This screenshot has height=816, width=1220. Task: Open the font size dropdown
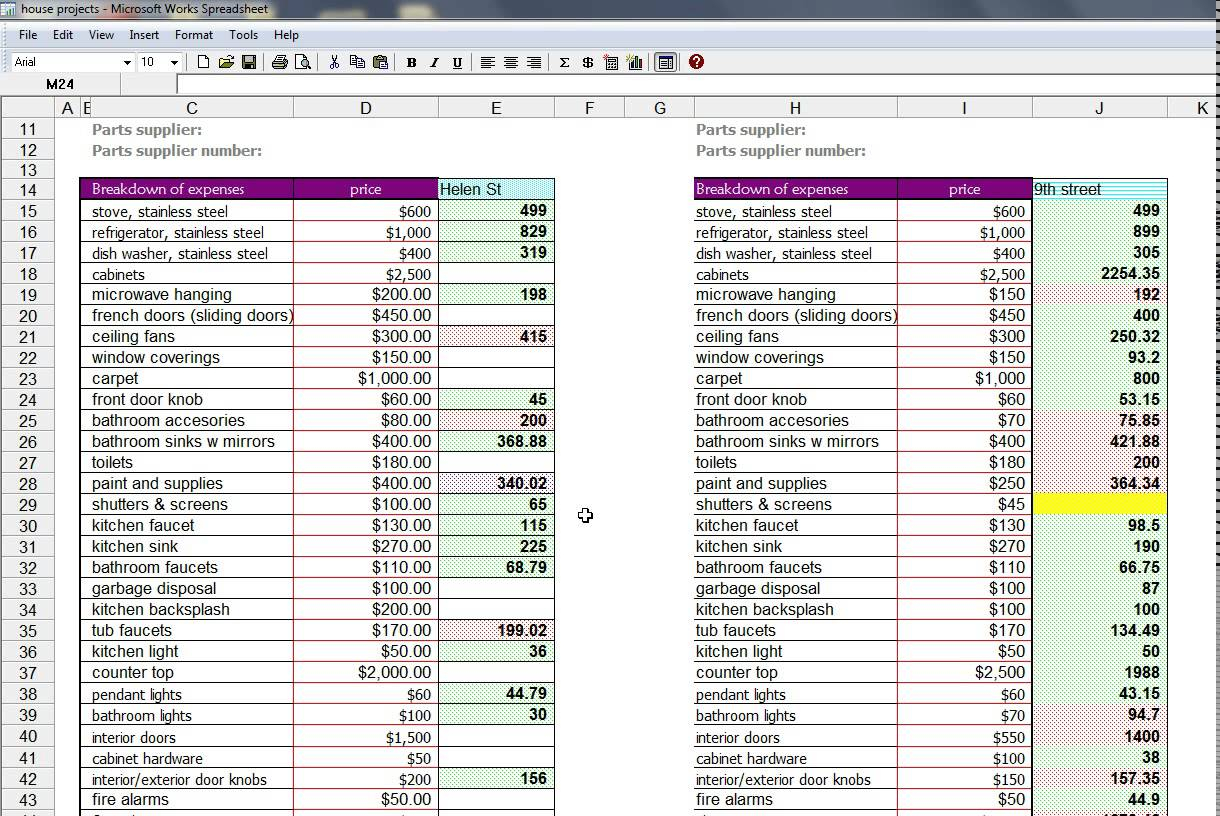click(x=174, y=62)
